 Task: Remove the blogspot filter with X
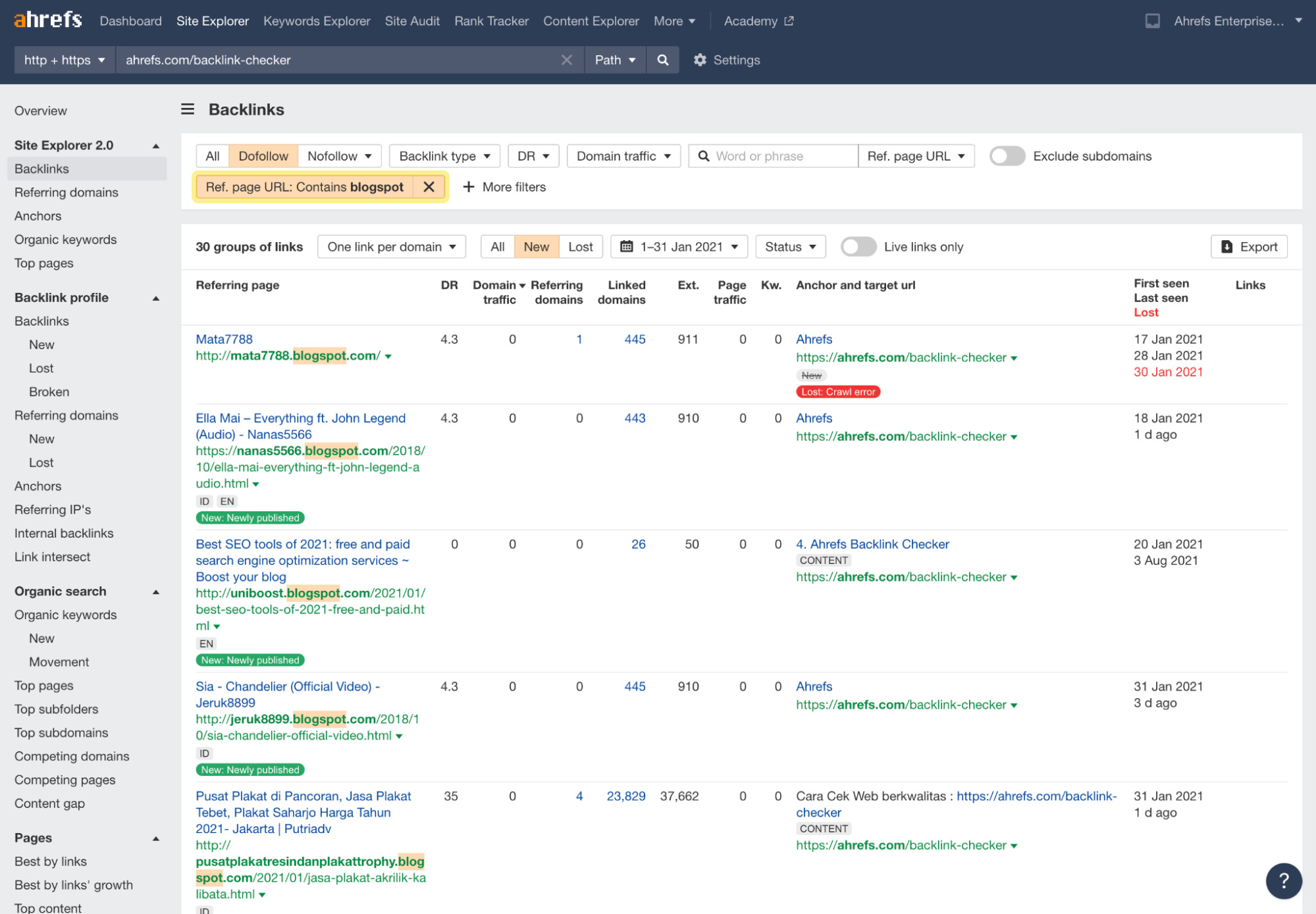click(429, 187)
